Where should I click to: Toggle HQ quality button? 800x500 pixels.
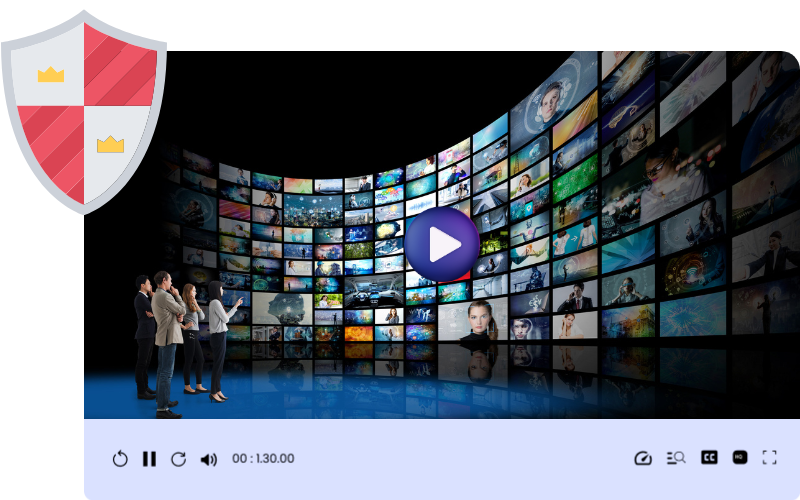click(740, 457)
